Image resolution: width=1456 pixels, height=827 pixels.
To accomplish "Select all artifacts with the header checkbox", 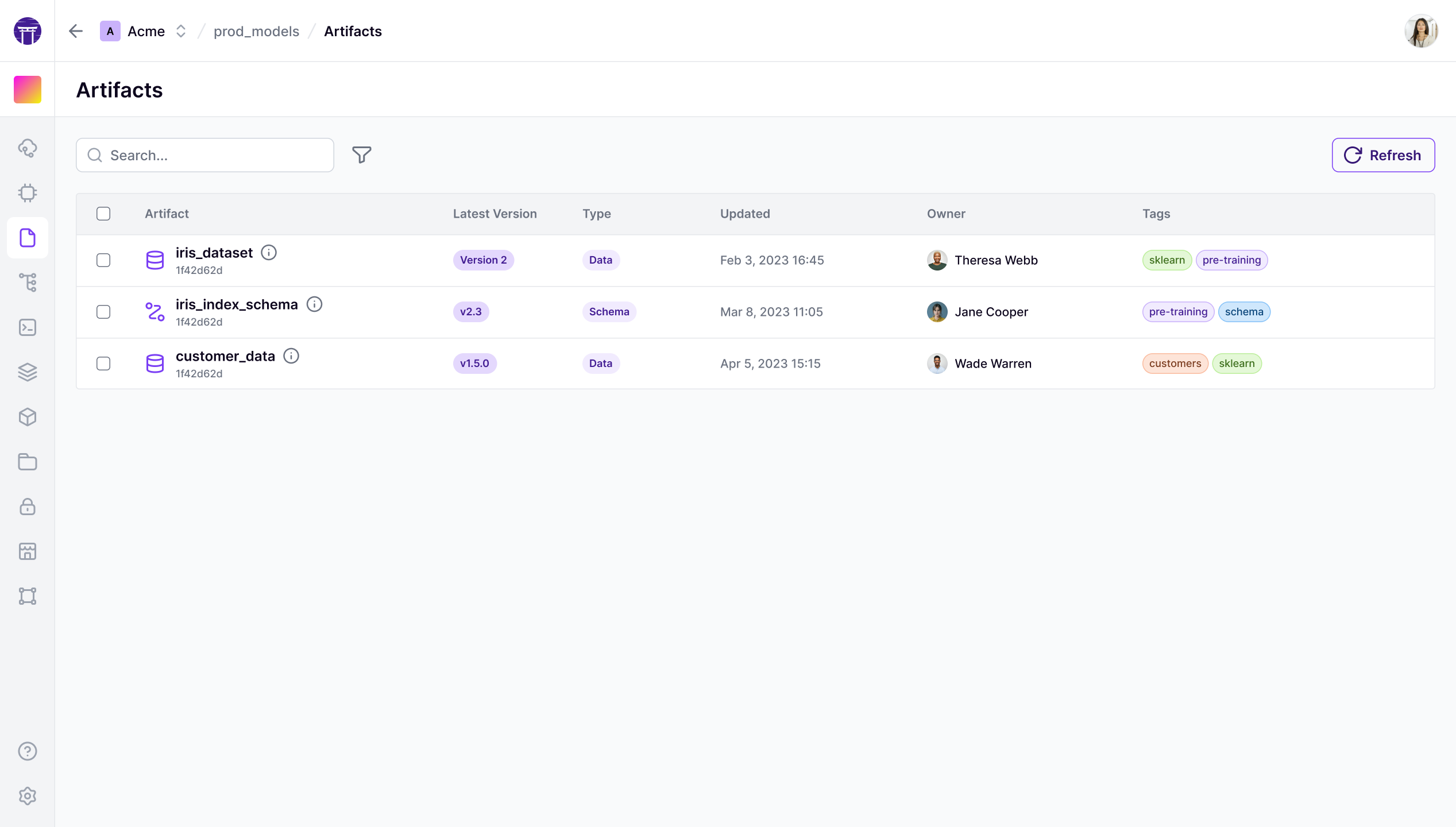I will tap(103, 214).
